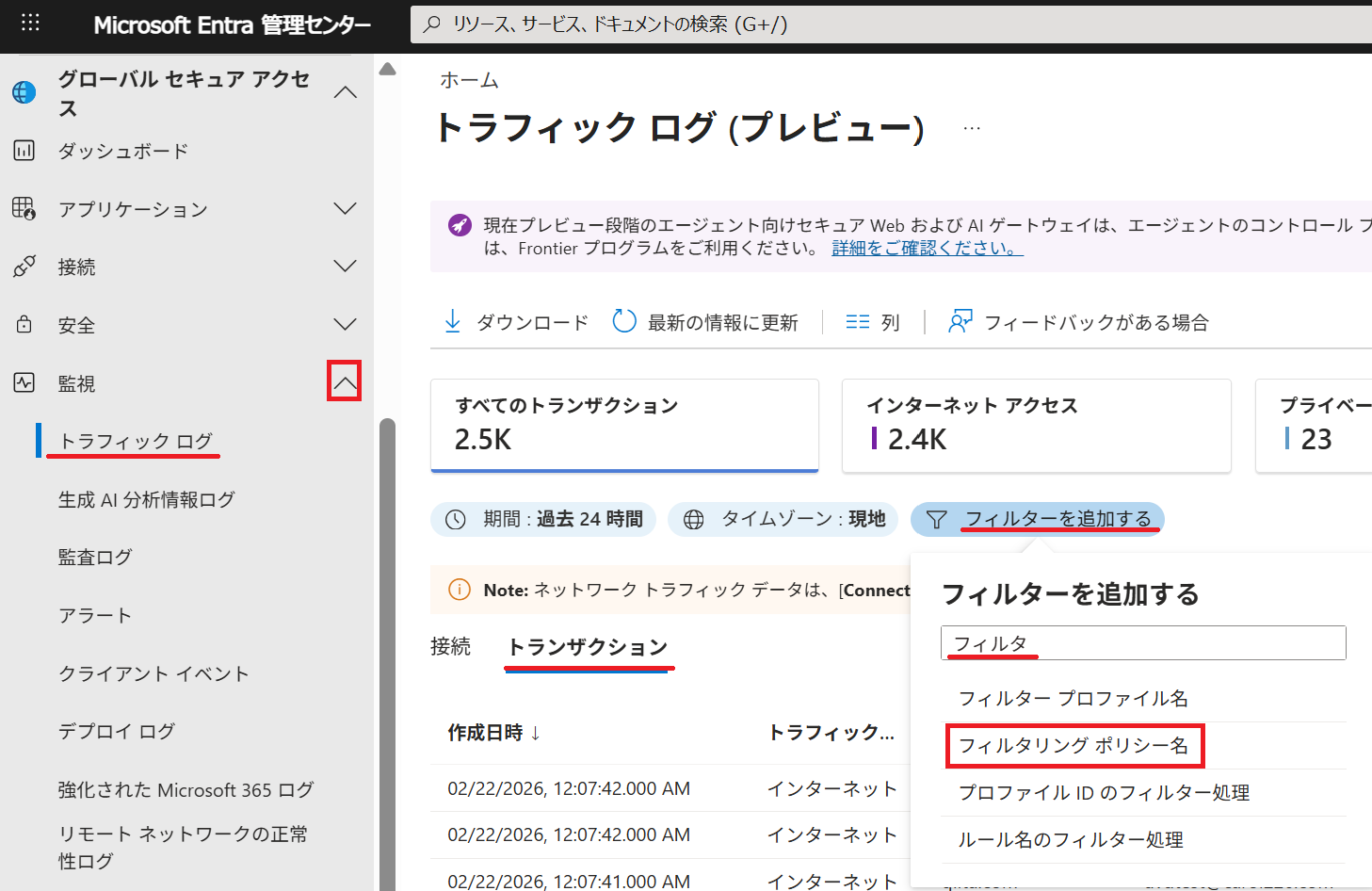The height and width of the screenshot is (891, 1372).
Task: Open リモート ネットワークの正常性ログ
Action: coord(184,847)
